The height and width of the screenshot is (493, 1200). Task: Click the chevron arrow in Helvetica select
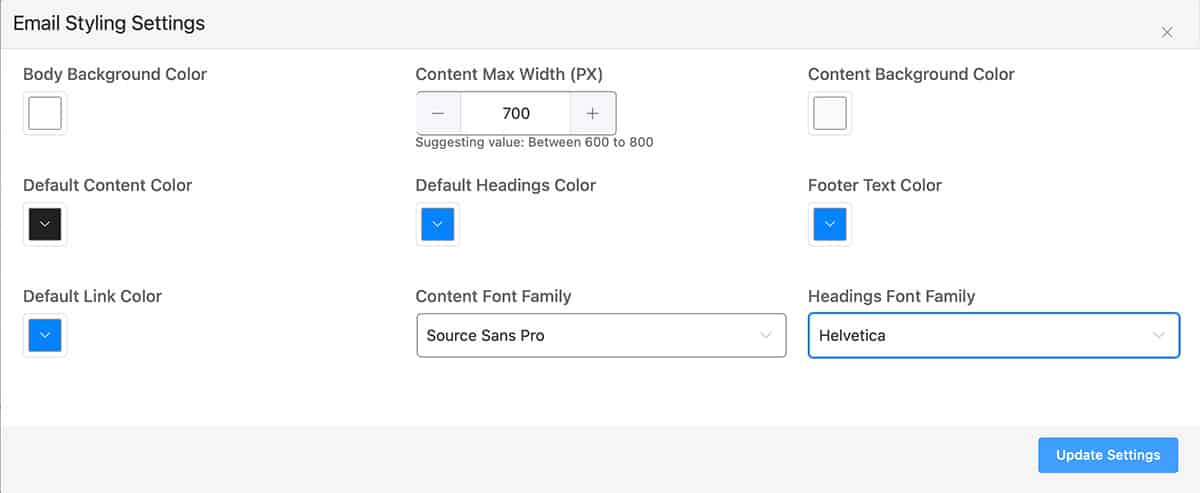coord(1159,336)
